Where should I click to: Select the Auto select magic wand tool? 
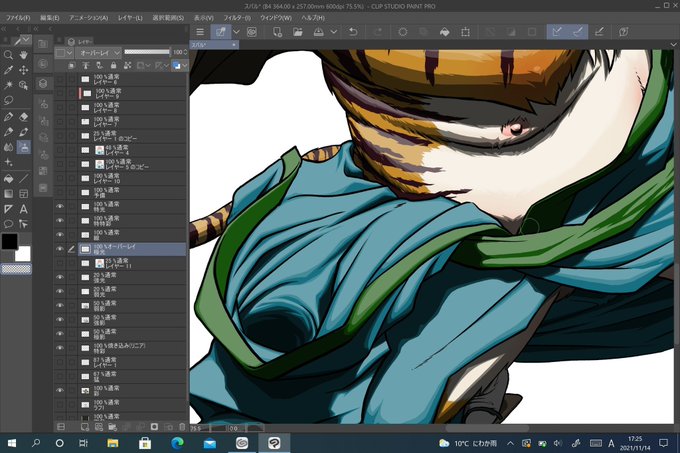[8, 85]
